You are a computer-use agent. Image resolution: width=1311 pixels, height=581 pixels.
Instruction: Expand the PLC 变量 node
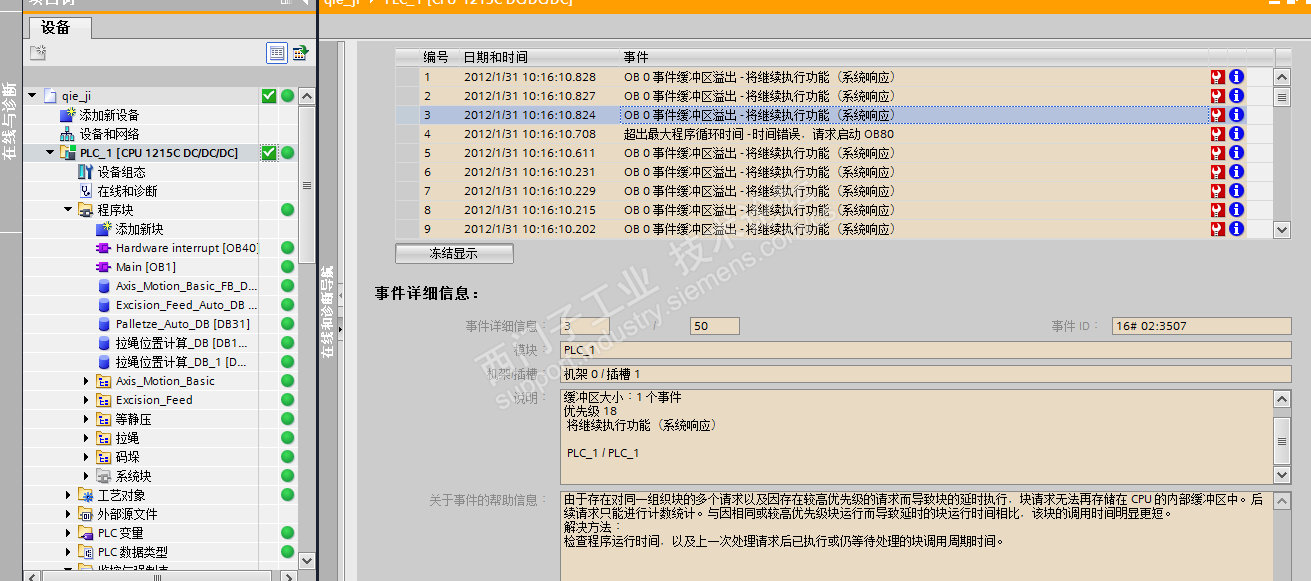click(68, 533)
